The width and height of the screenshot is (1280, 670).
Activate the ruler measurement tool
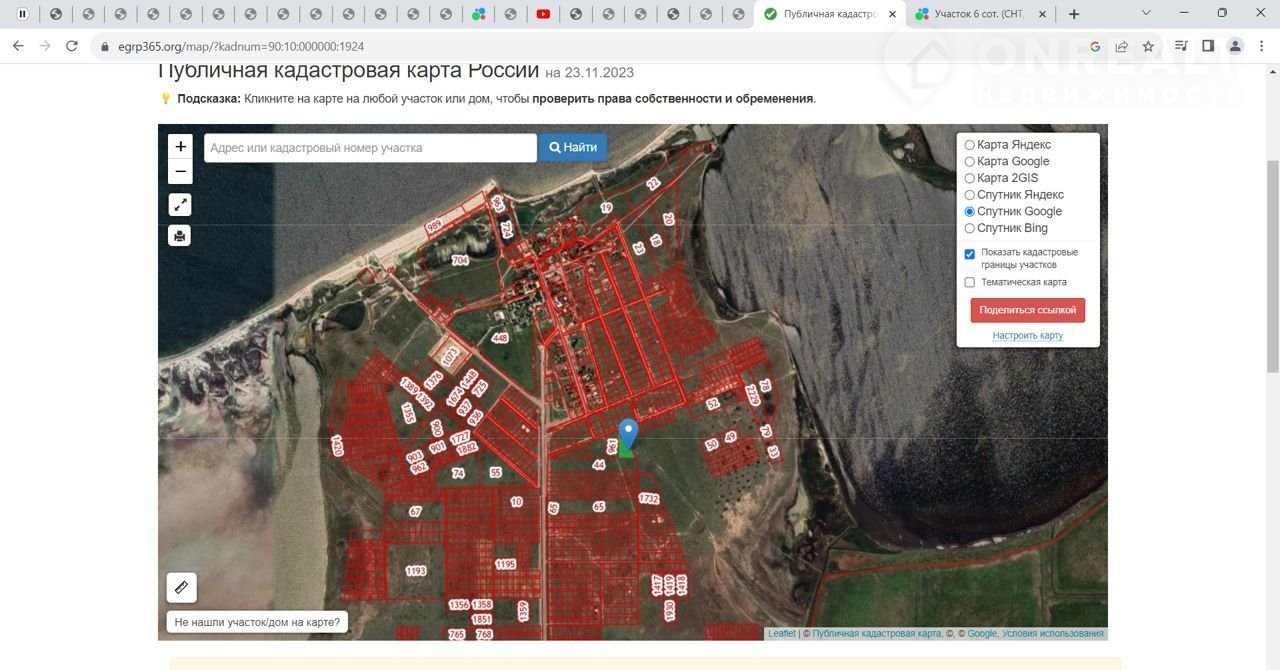[181, 587]
